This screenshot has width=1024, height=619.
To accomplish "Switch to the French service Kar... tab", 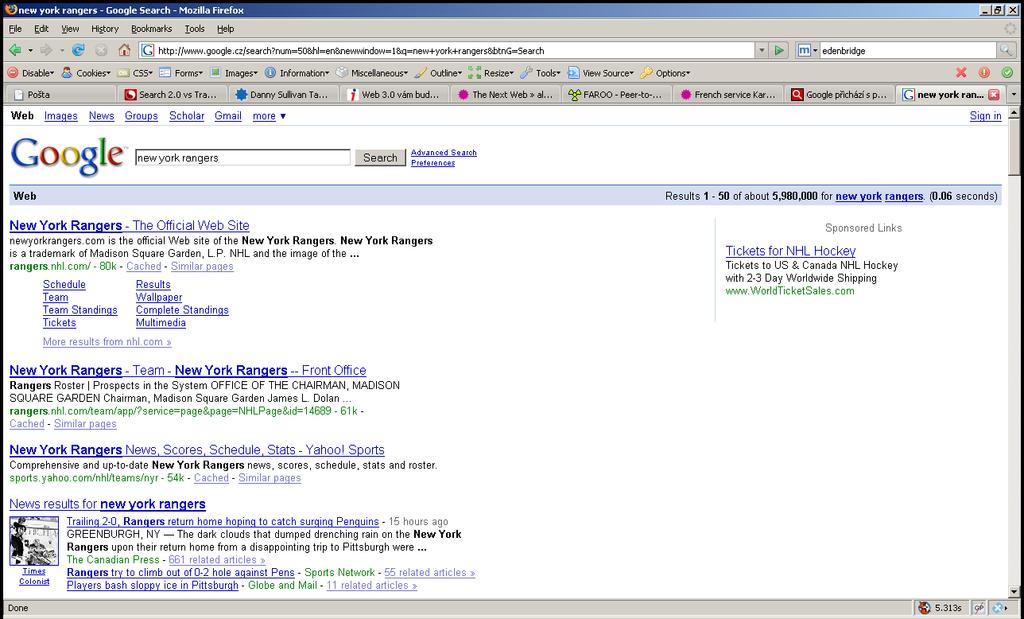I will 728,95.
